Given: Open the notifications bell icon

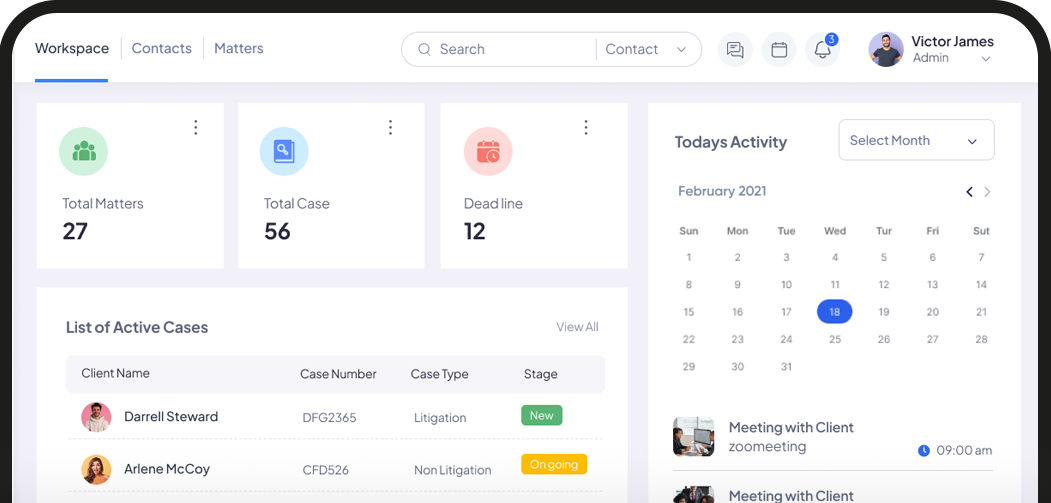Looking at the screenshot, I should tap(822, 50).
